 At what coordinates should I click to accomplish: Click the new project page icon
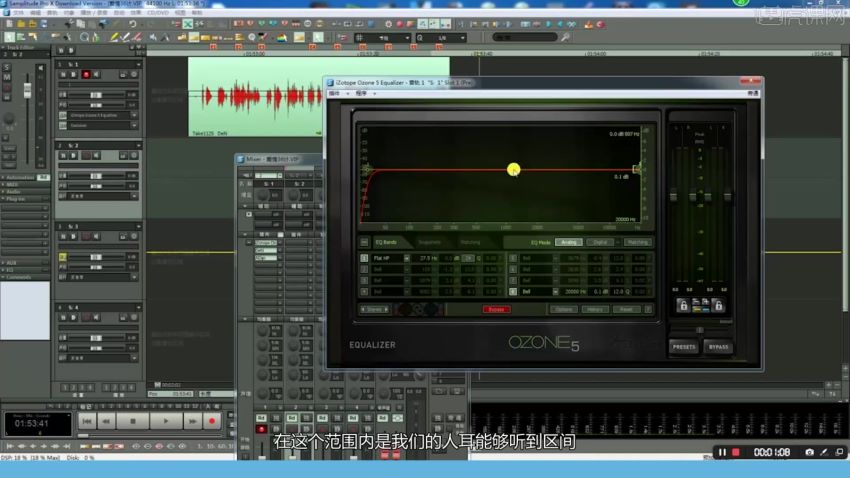pyautogui.click(x=9, y=24)
